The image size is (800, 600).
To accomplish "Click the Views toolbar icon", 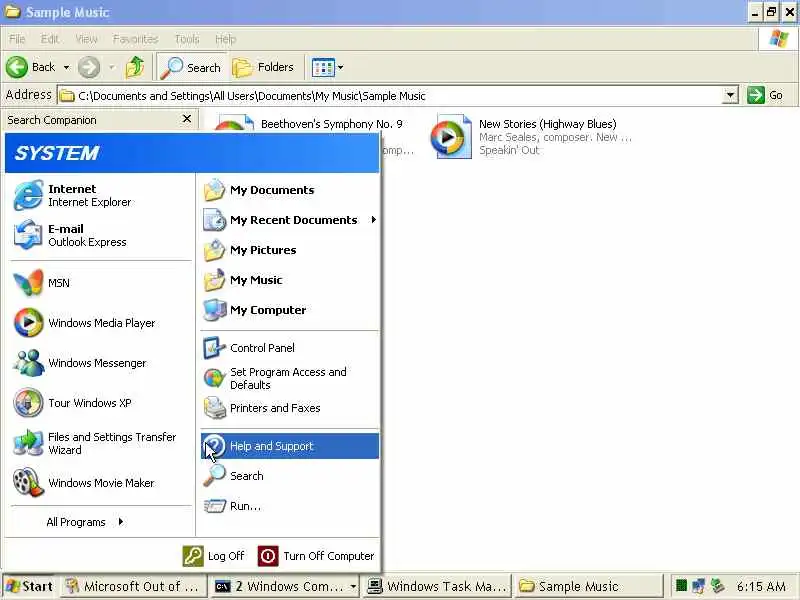I will [323, 67].
